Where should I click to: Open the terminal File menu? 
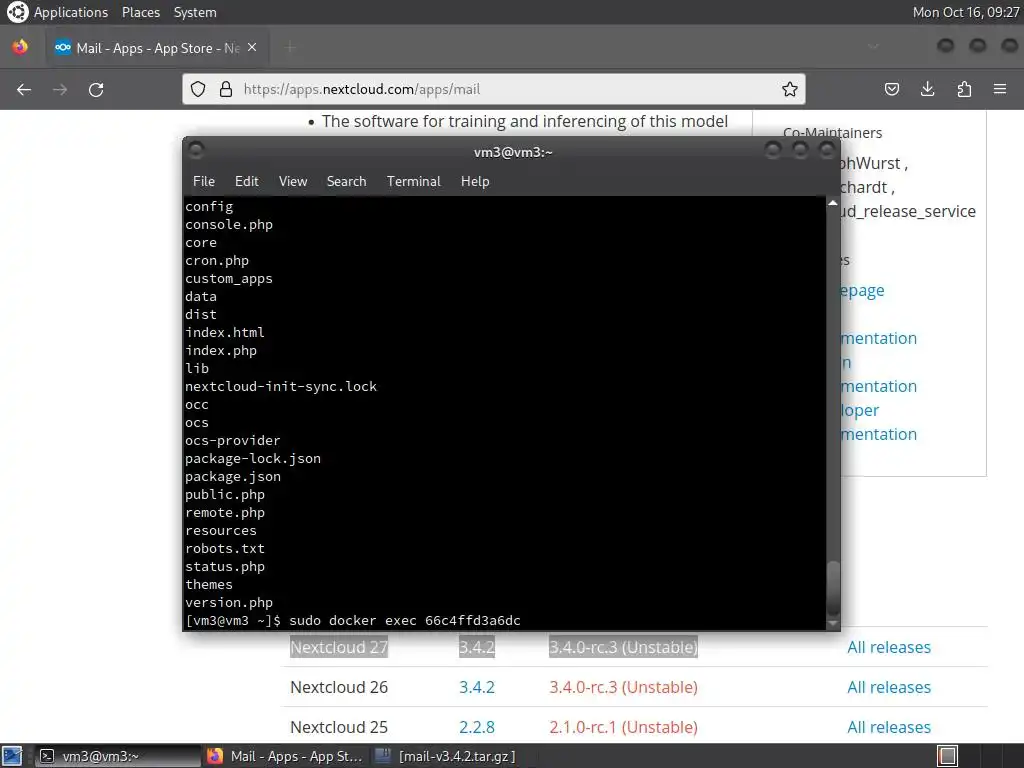[204, 182]
